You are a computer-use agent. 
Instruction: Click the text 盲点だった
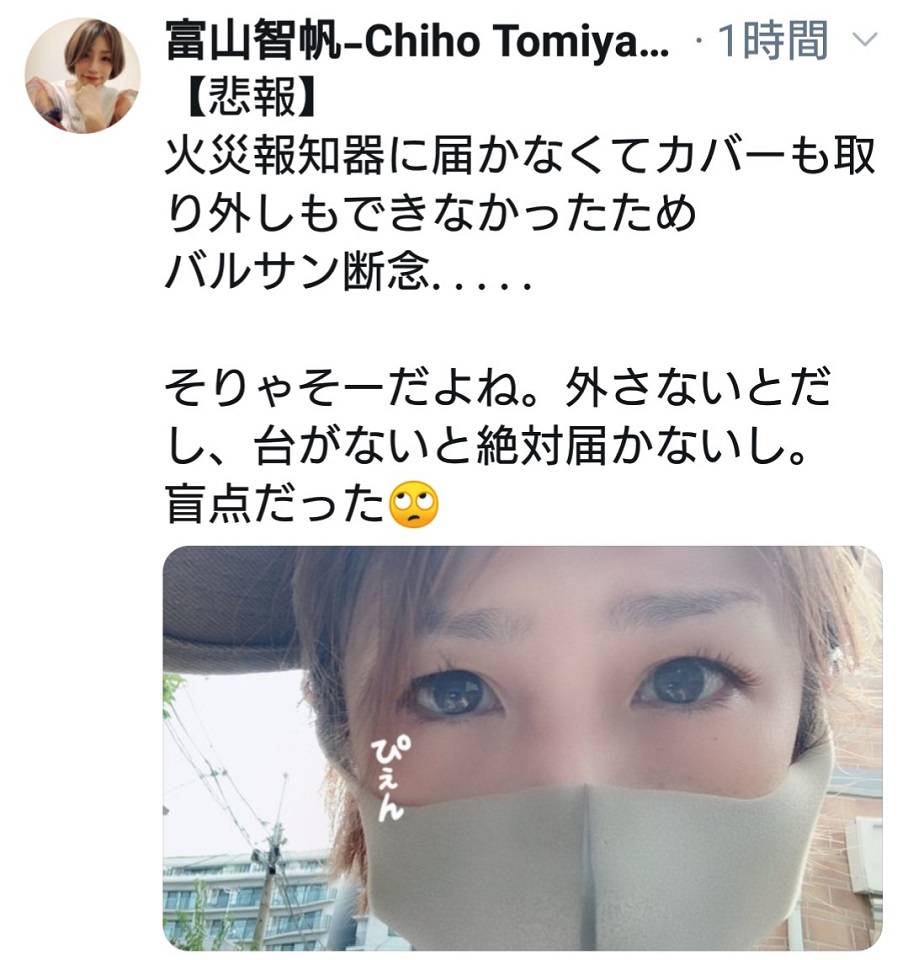tap(276, 504)
